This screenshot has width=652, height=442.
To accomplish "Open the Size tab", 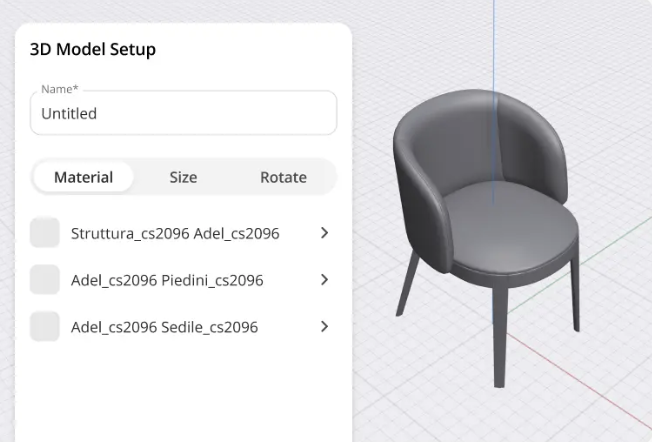I will click(183, 177).
